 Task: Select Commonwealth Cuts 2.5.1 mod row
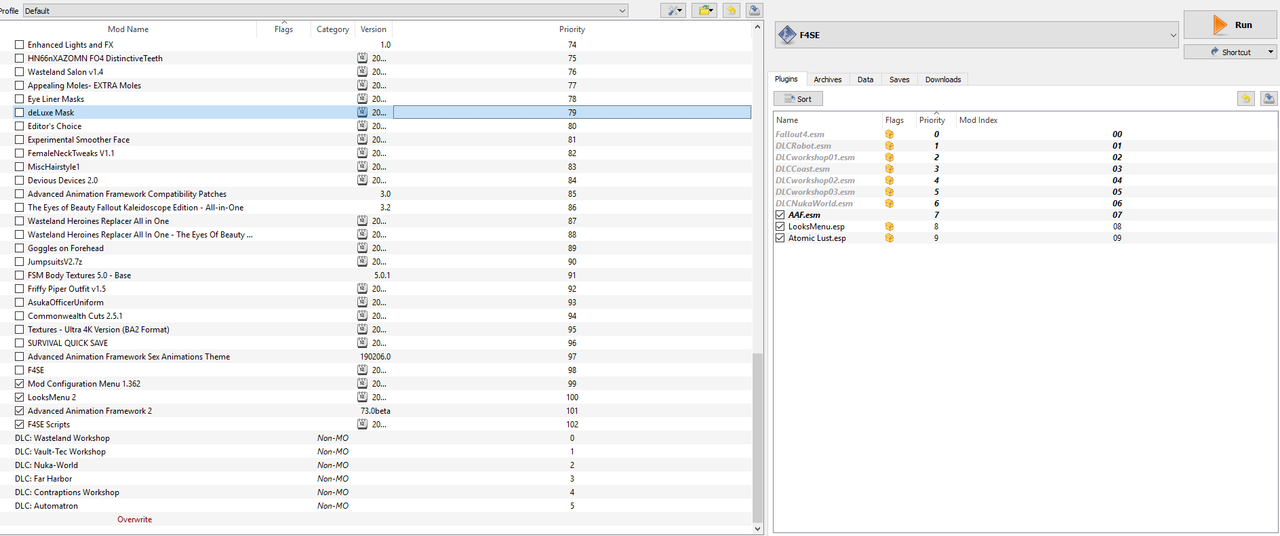376,316
